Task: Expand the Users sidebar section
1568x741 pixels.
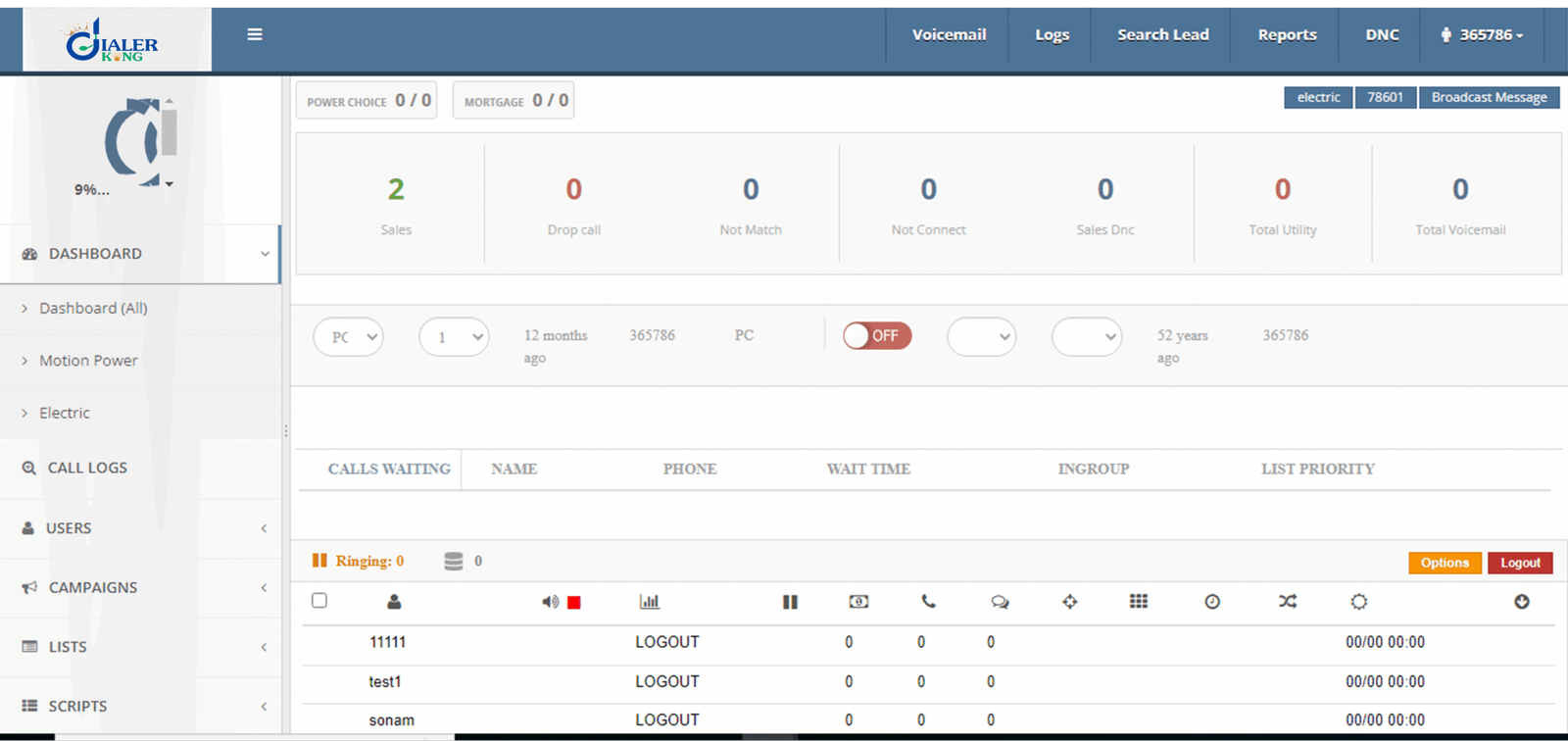Action: tap(140, 528)
